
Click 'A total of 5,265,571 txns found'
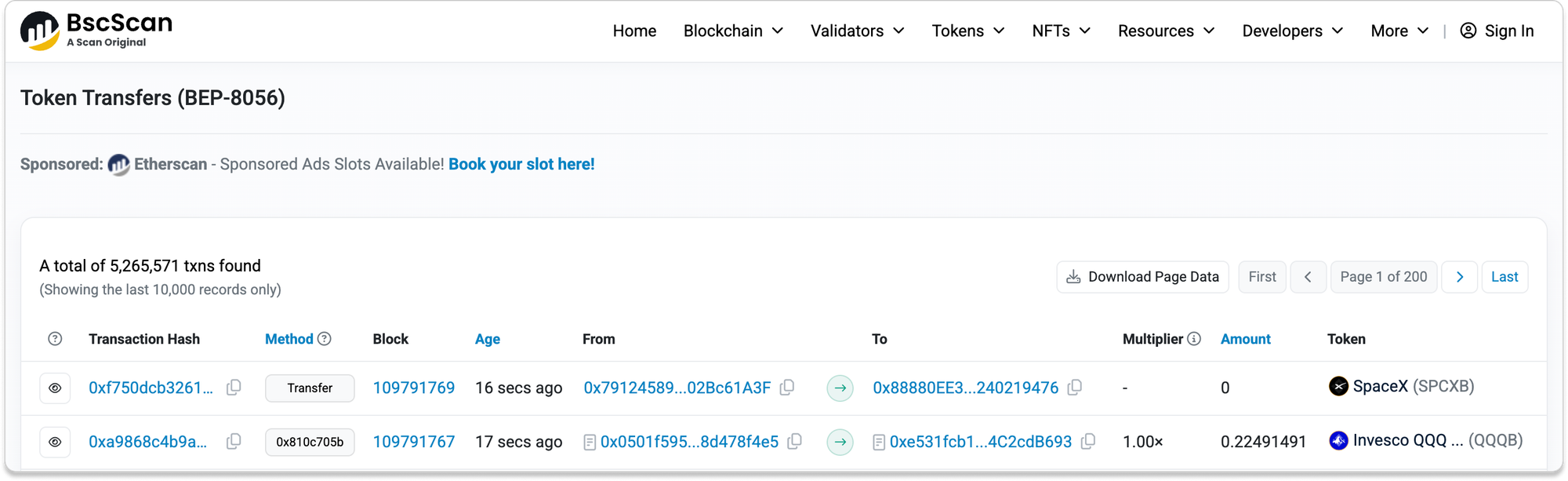pos(150,266)
